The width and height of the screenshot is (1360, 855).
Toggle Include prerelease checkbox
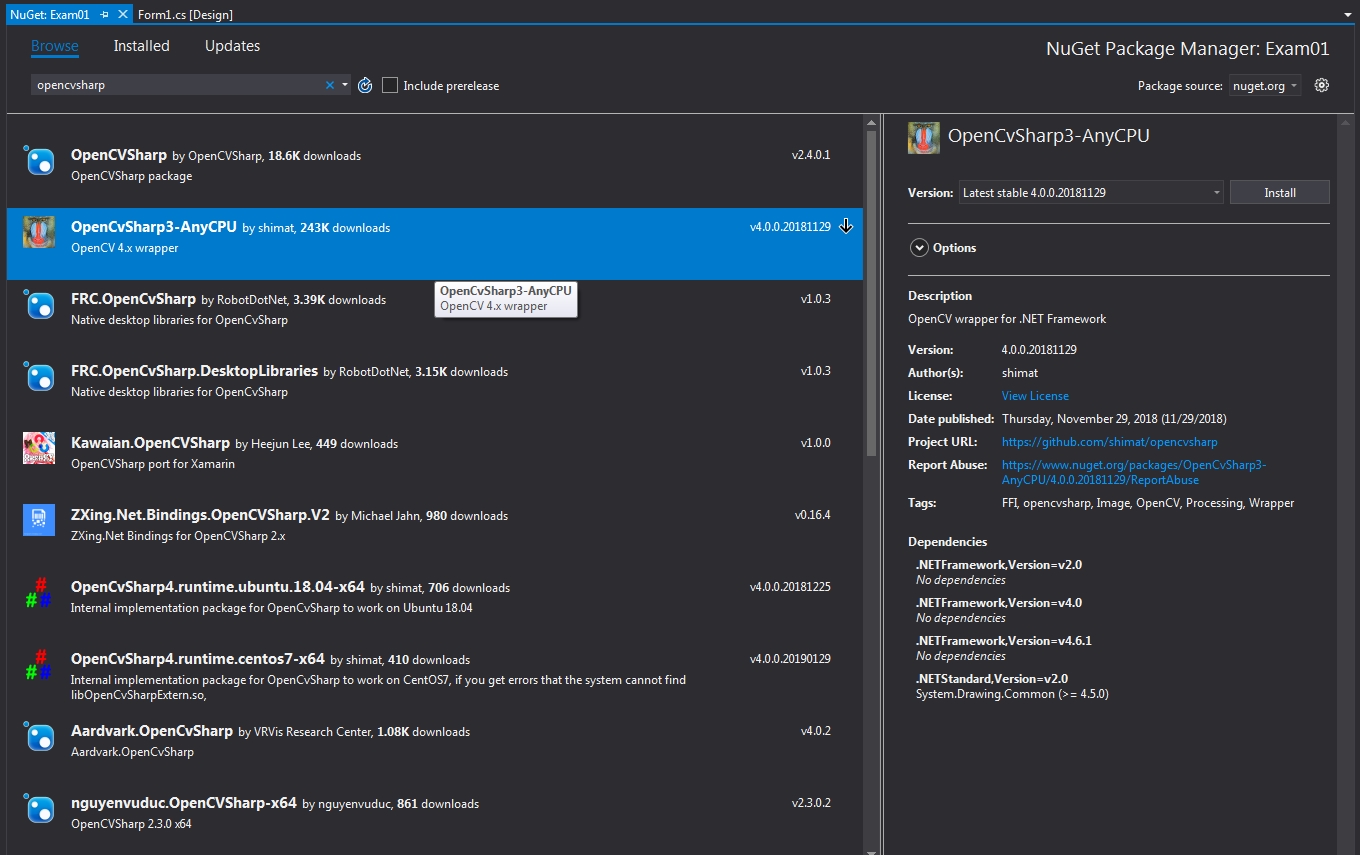pyautogui.click(x=390, y=86)
